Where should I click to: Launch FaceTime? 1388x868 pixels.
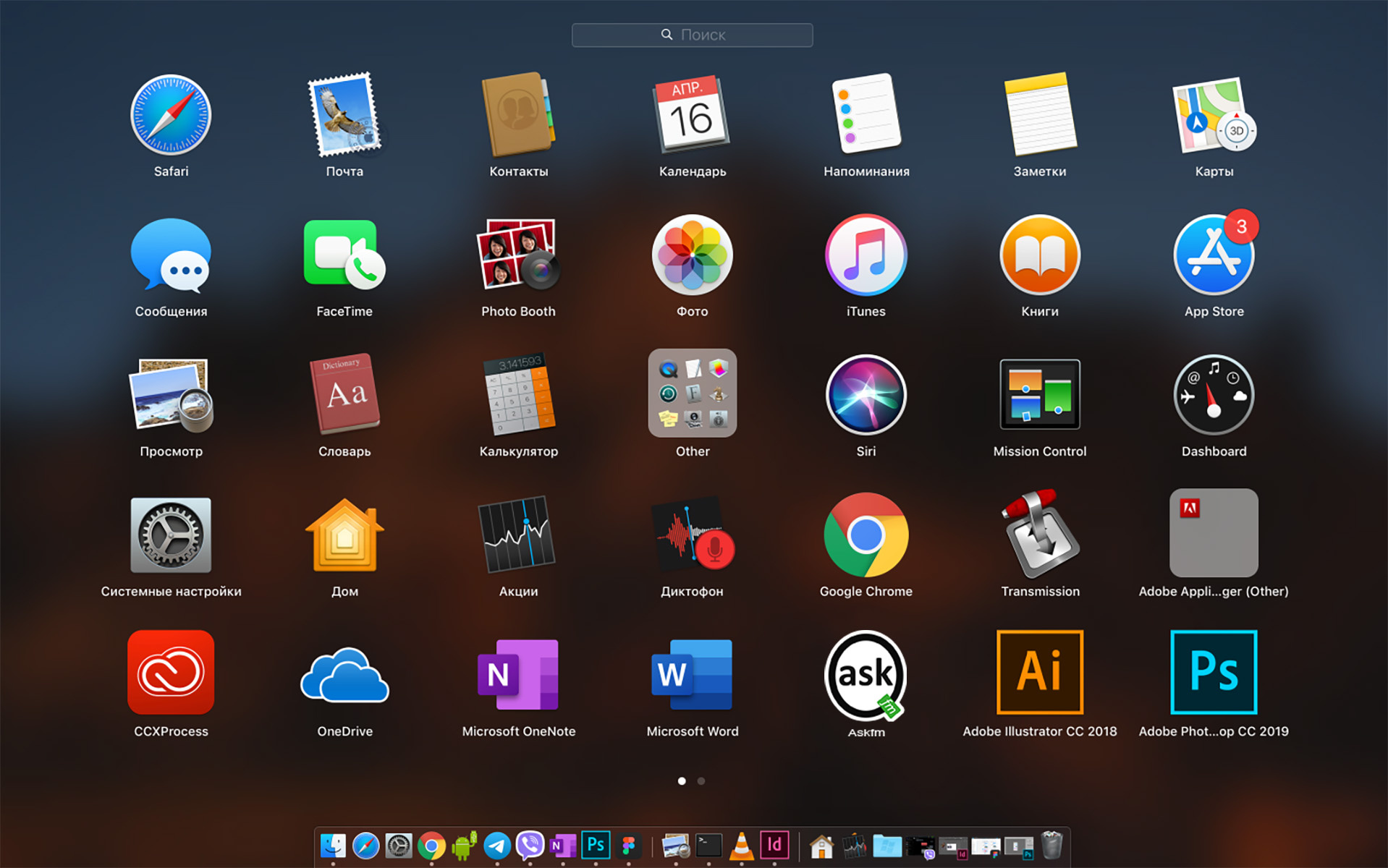(x=344, y=255)
